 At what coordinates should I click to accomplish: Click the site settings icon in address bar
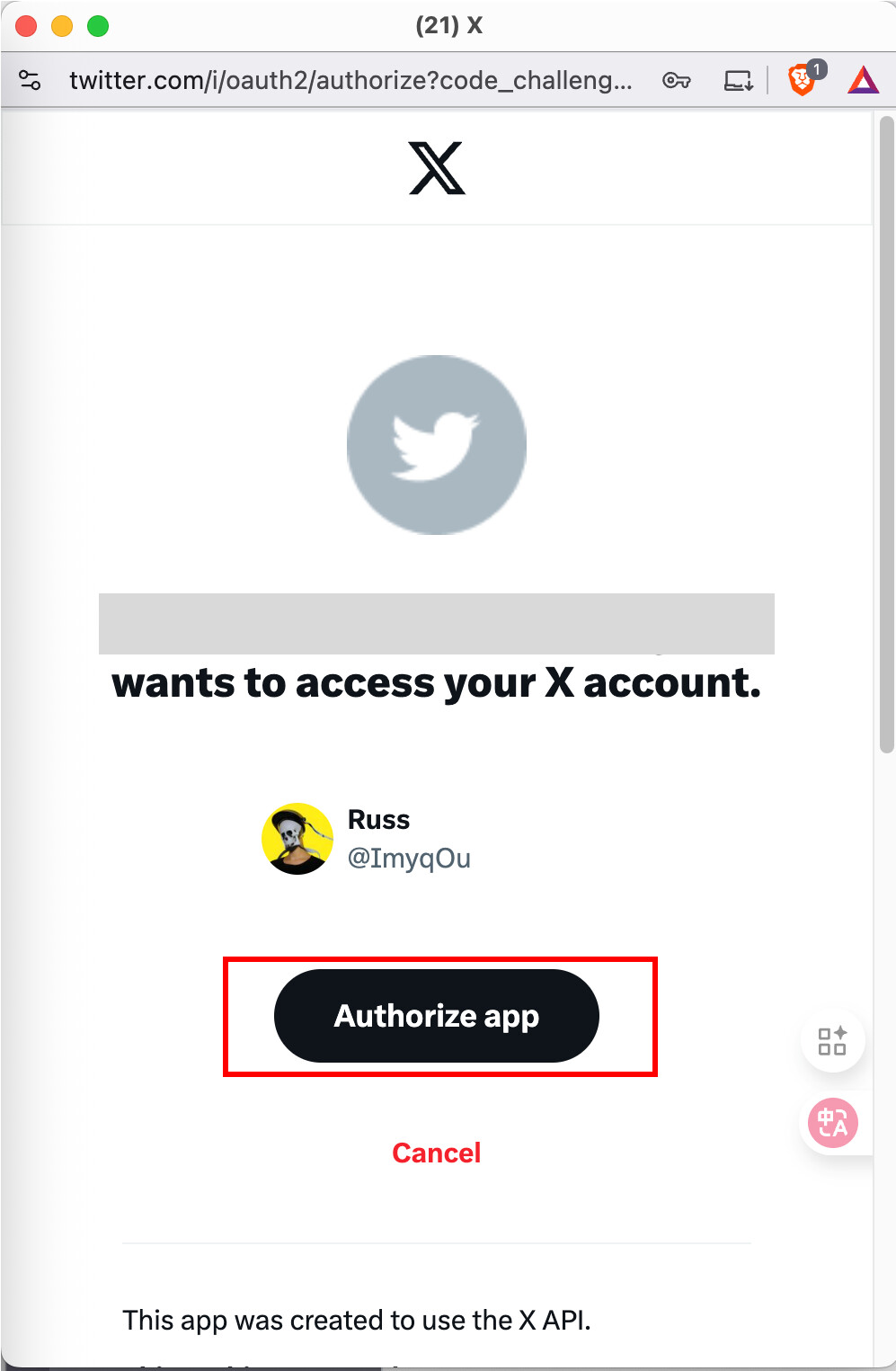point(30,81)
